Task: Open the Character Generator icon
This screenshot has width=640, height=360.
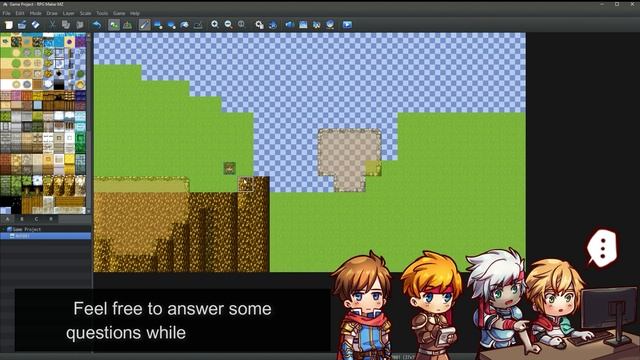Action: click(x=316, y=25)
